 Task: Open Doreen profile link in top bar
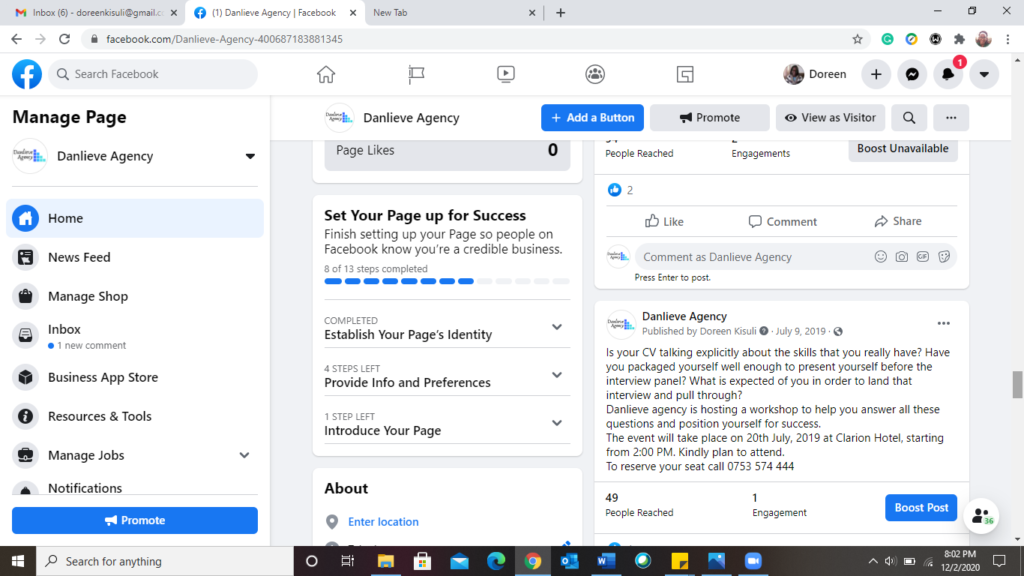pos(815,74)
